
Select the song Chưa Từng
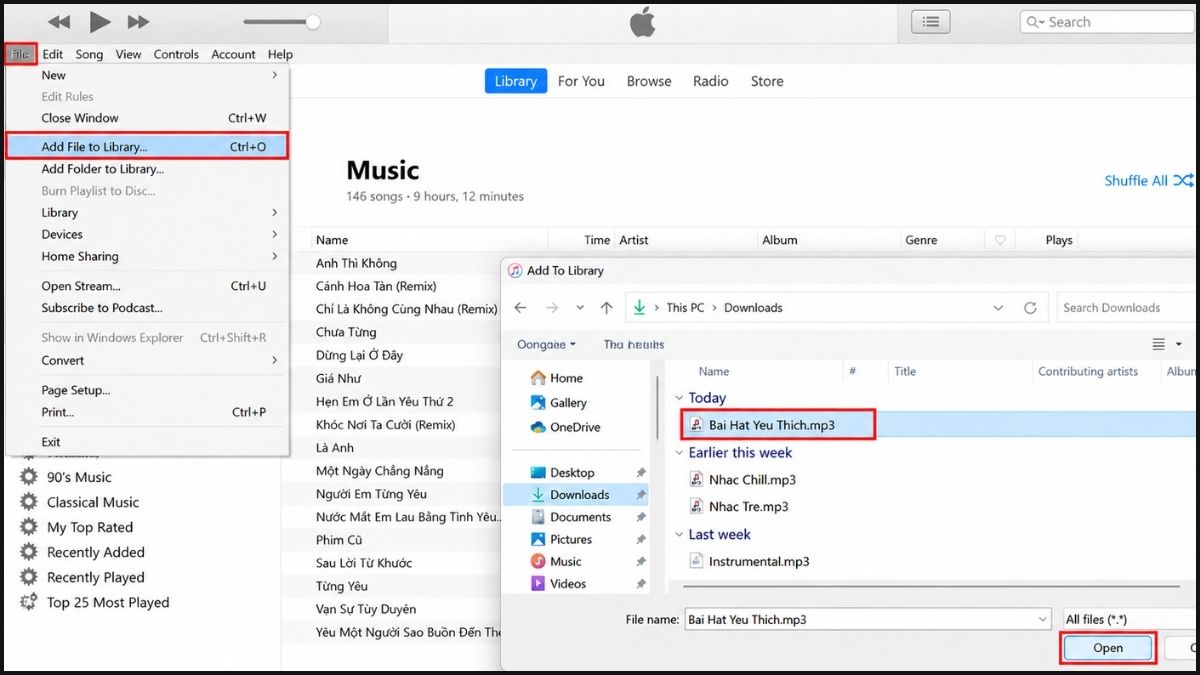(x=344, y=332)
